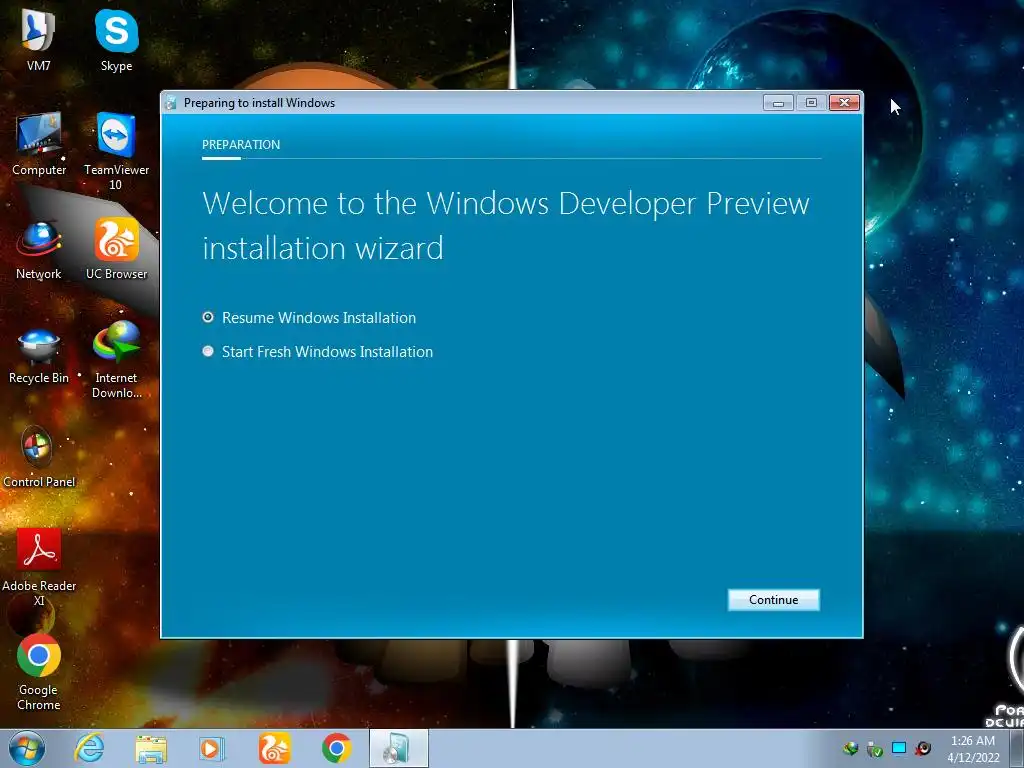Select the Google Chrome desktop icon
The height and width of the screenshot is (768, 1024).
(x=39, y=673)
